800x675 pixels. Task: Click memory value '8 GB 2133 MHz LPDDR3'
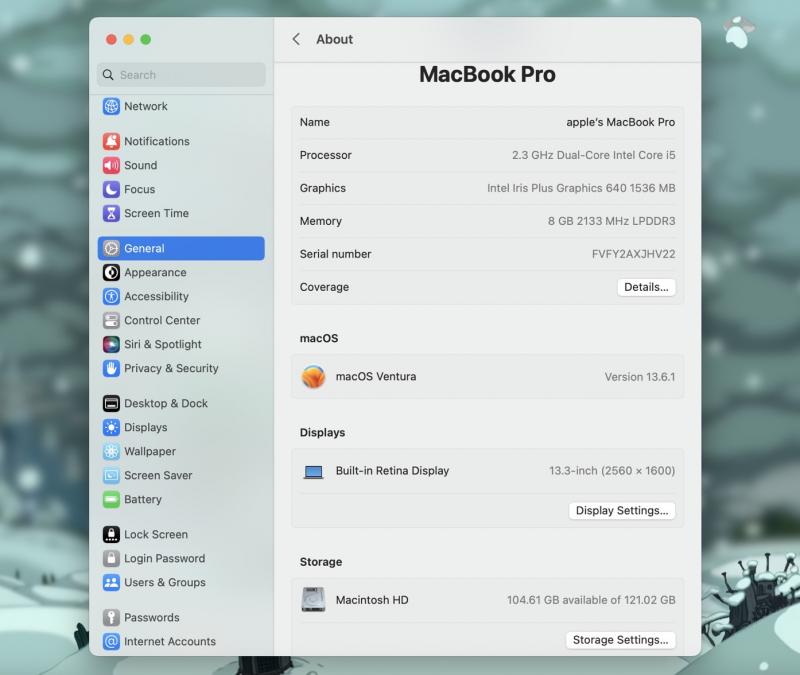611,221
